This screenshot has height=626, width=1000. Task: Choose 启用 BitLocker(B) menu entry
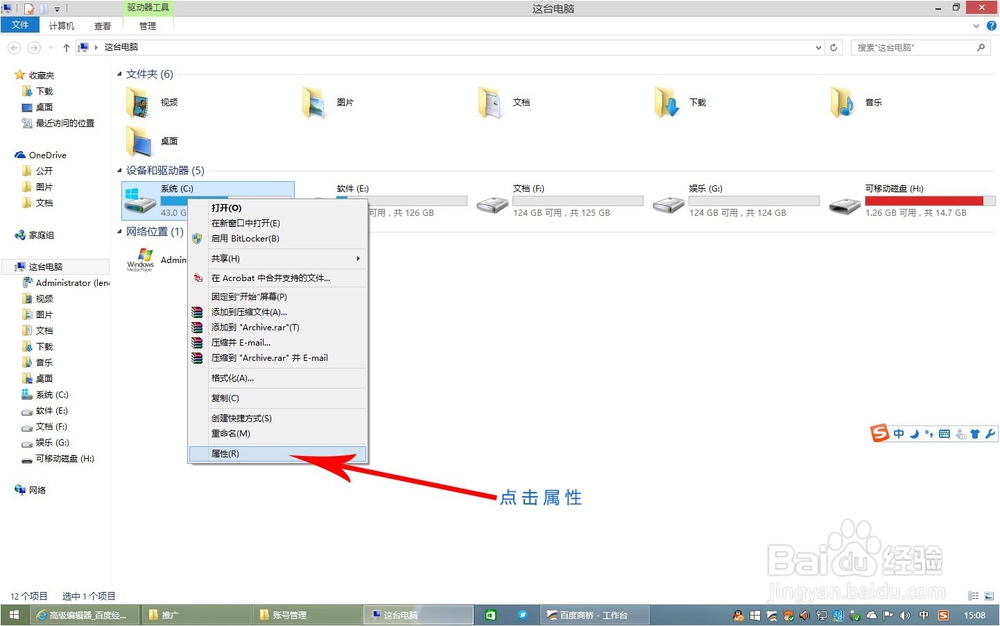(x=278, y=238)
